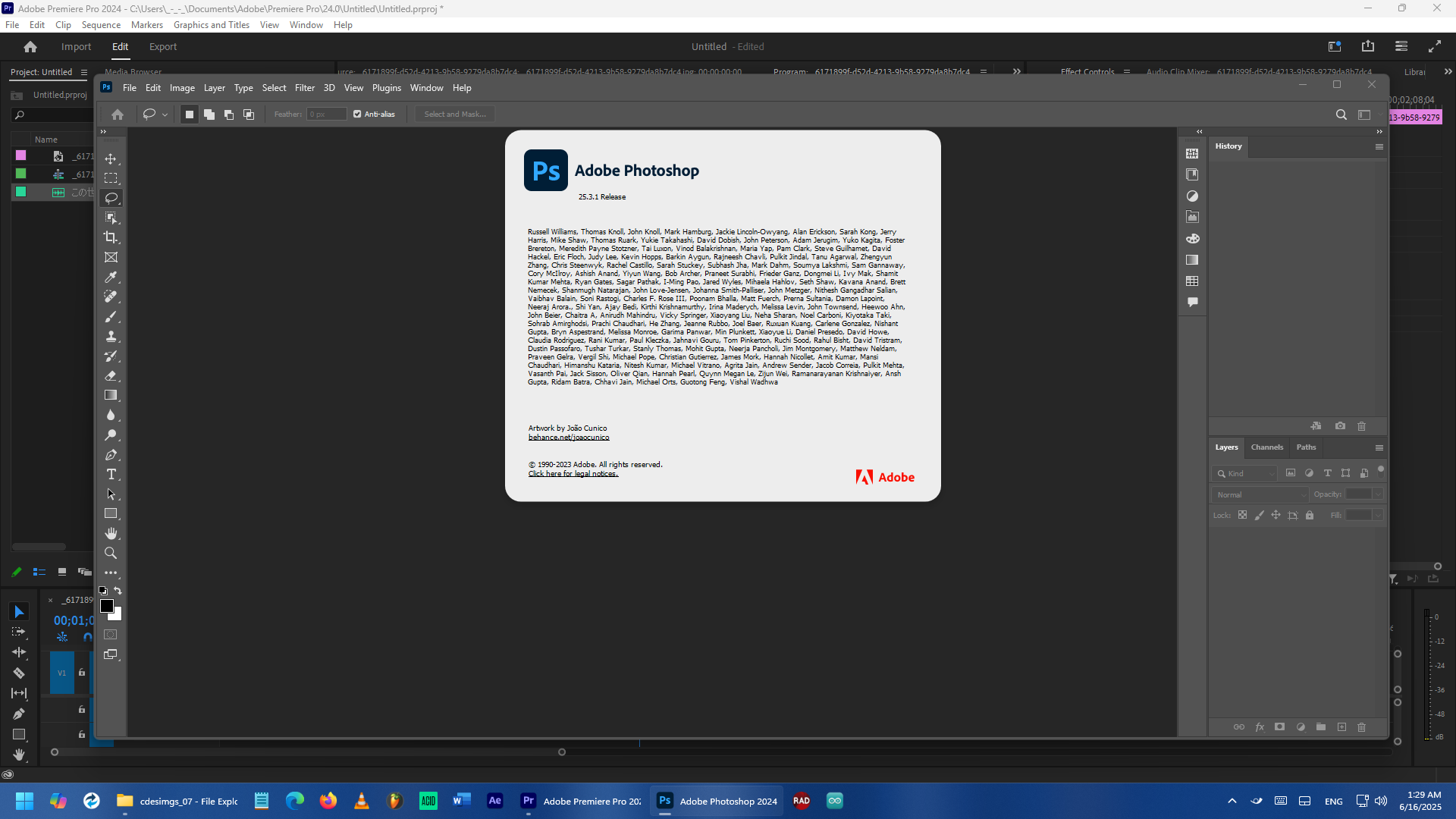Image resolution: width=1456 pixels, height=819 pixels.
Task: Click default colors mini icon
Action: coord(103,591)
